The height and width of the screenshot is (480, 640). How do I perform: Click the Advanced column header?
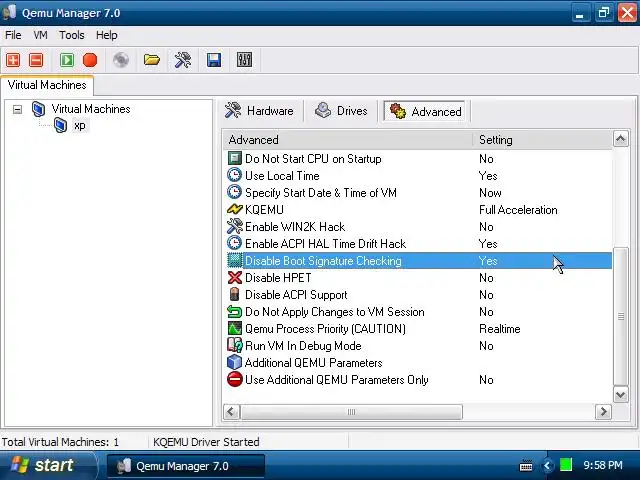348,140
